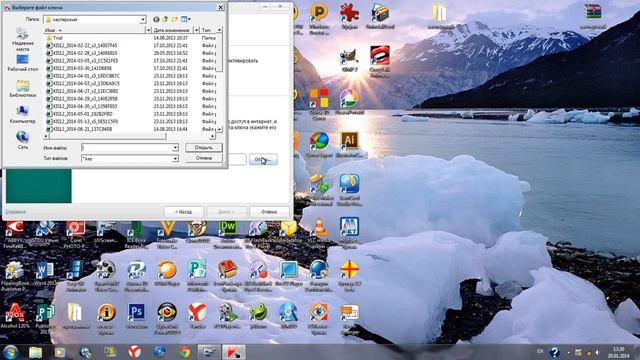Open Kaspersky from the taskbar
This screenshot has height=360, width=640.
tap(234, 352)
